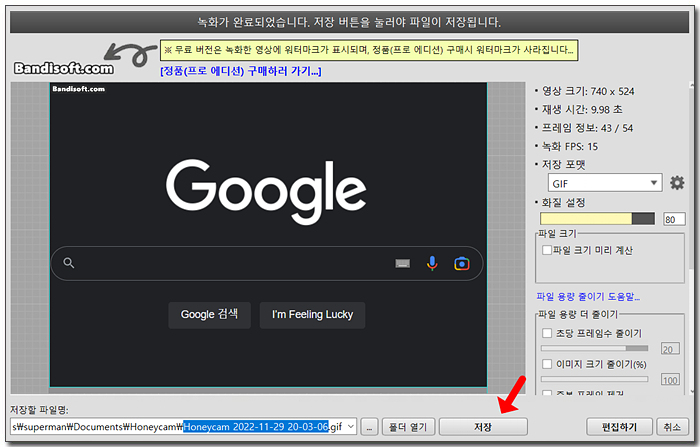Image resolution: width=700 pixels, height=447 pixels.
Task: Open the GIF save format dropdown
Action: 604,183
